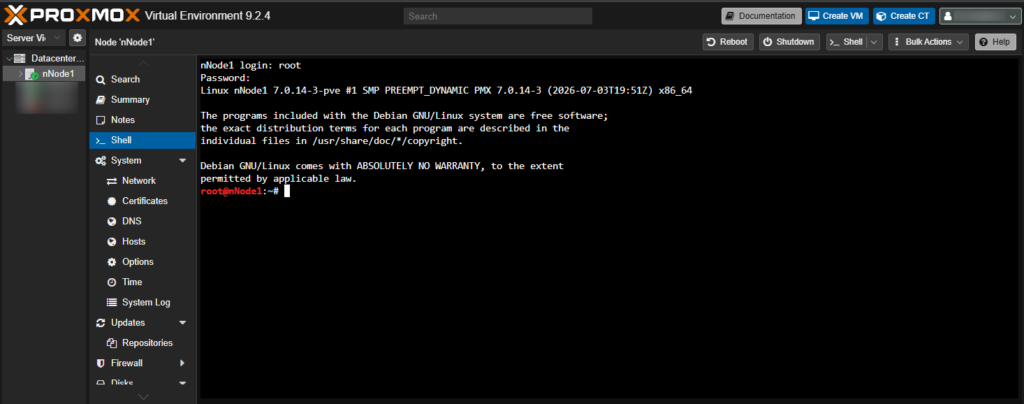Click the Create CT button
Viewport: 1024px width, 404px height.
pyautogui.click(x=904, y=16)
